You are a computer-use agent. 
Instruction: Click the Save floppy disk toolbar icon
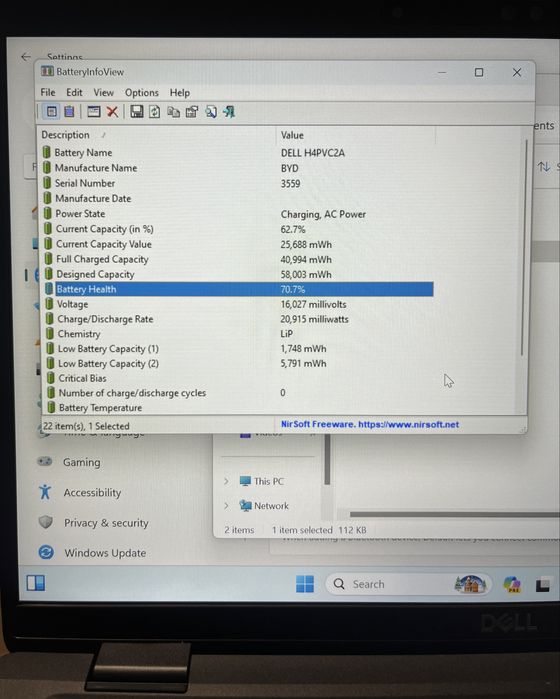[136, 111]
